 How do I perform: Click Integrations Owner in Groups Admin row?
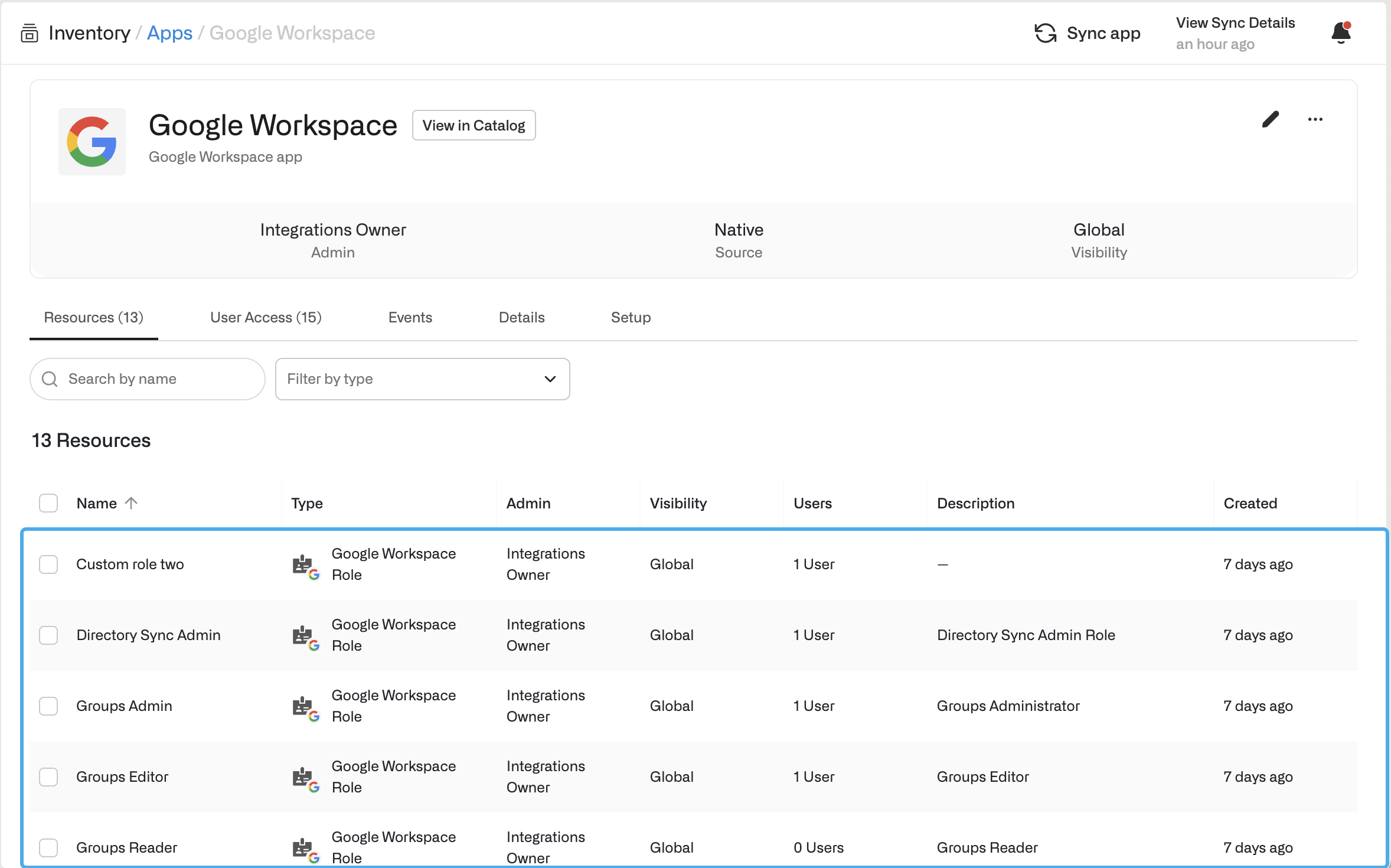pos(546,706)
